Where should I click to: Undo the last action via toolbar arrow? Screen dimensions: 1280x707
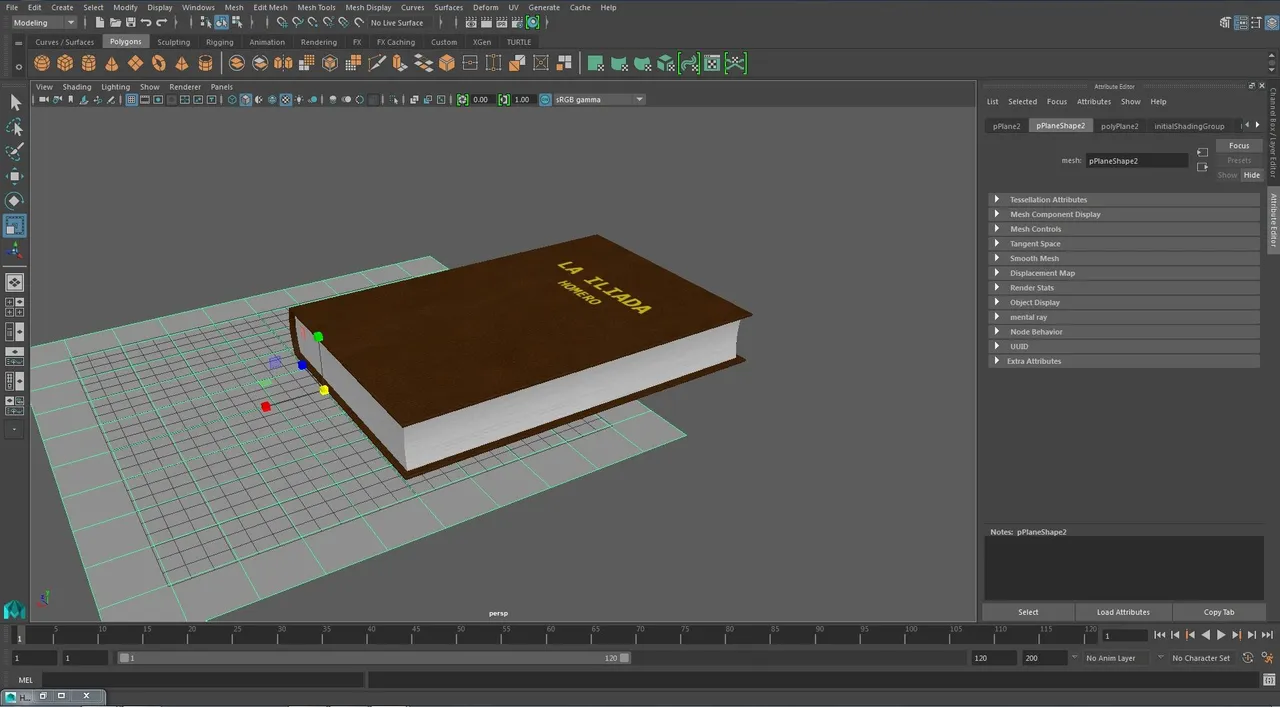pos(146,22)
